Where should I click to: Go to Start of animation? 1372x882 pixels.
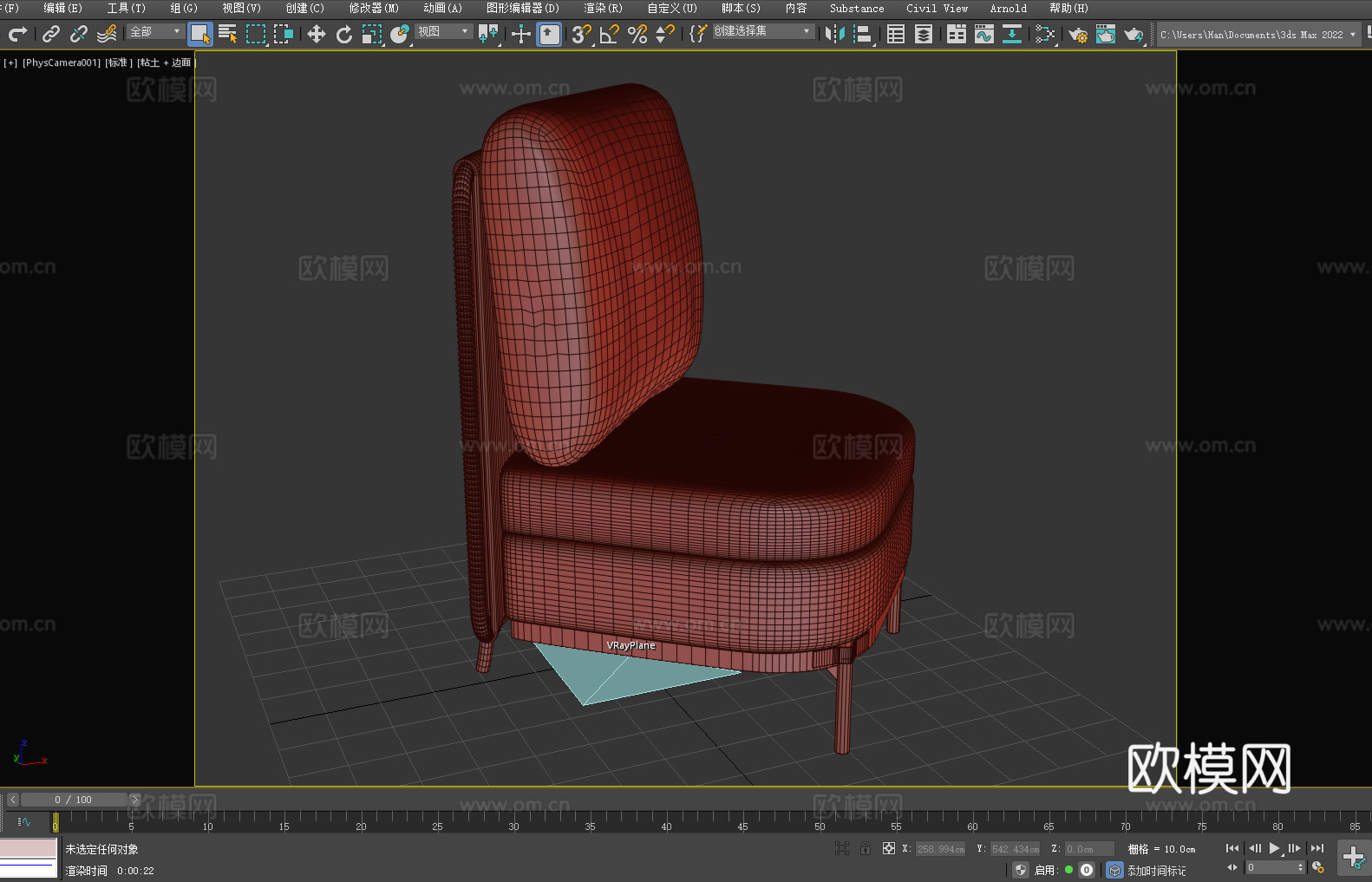pyautogui.click(x=1232, y=848)
